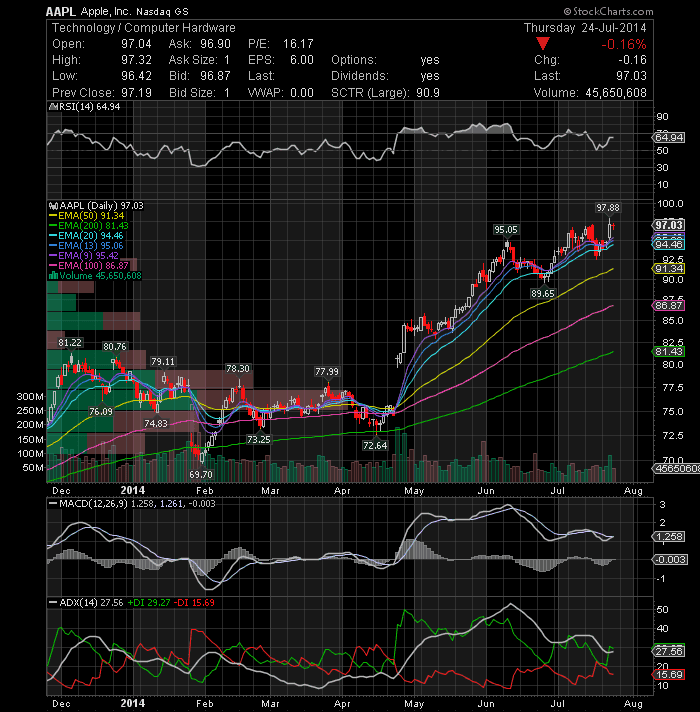The image size is (700, 712).
Task: Click the red 15.69 -DI axis tag
Action: 668,674
